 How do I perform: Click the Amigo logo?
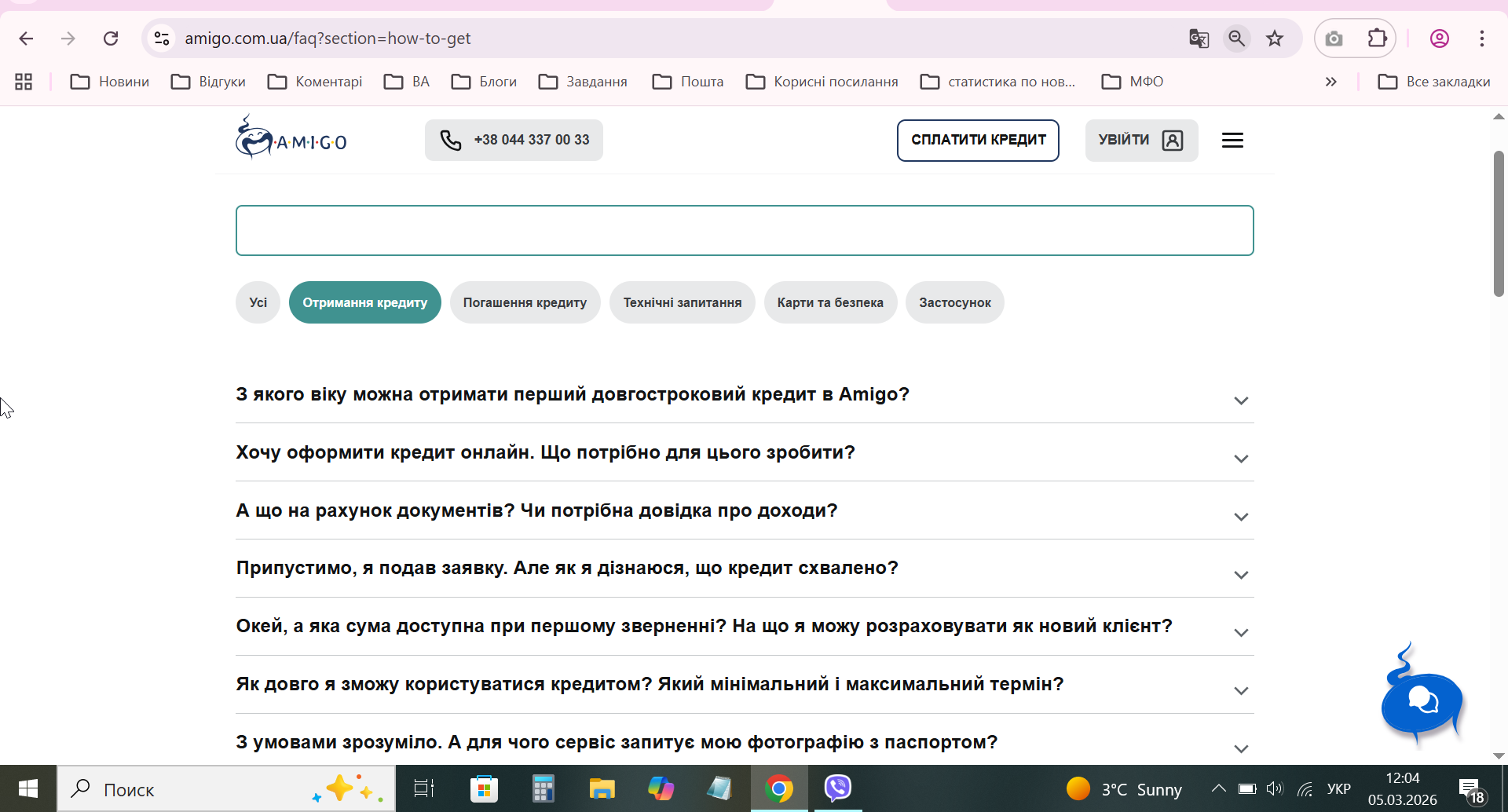coord(291,137)
